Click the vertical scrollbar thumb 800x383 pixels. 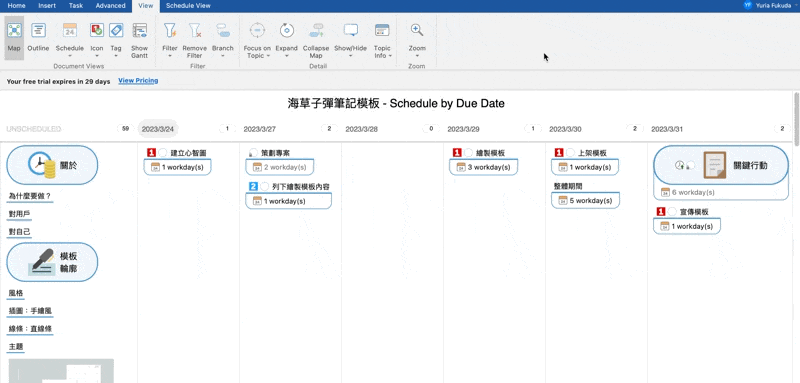coord(796,118)
